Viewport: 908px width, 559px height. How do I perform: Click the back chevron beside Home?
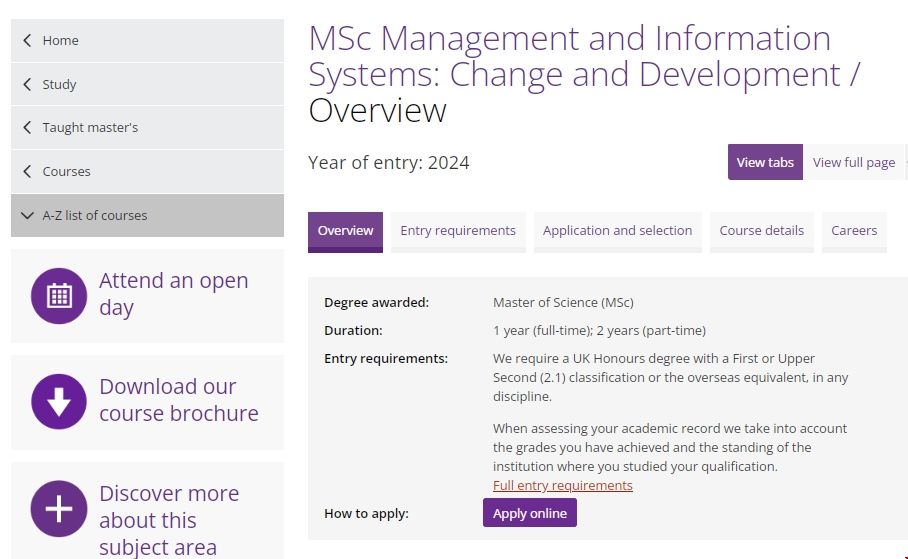point(27,41)
